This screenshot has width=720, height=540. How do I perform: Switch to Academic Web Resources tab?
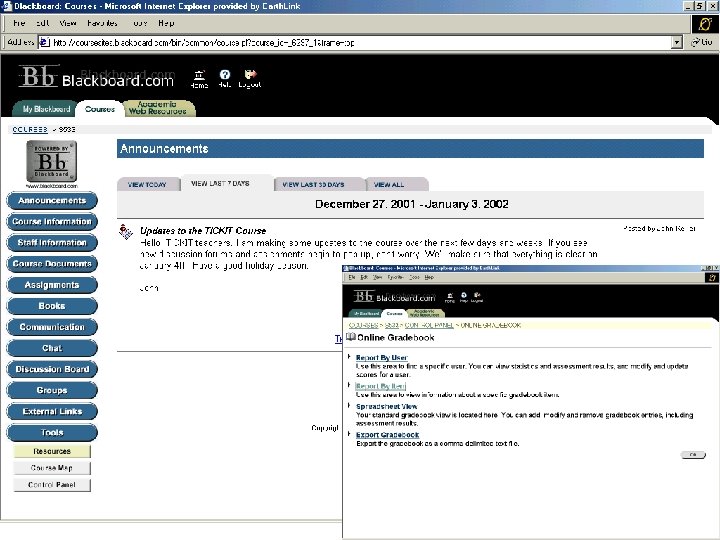158,108
